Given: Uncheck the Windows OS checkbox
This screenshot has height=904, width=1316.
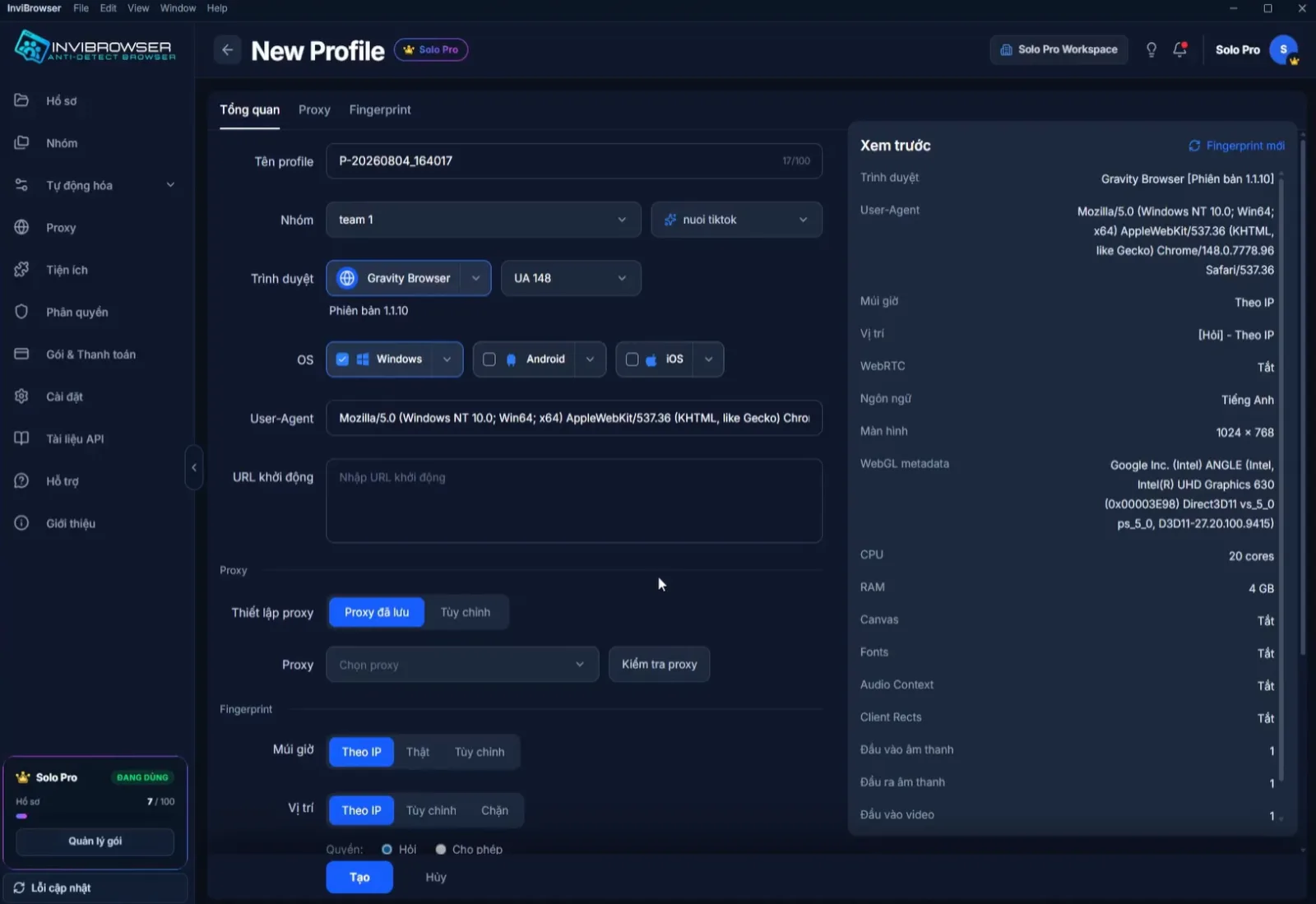Looking at the screenshot, I should 342,359.
